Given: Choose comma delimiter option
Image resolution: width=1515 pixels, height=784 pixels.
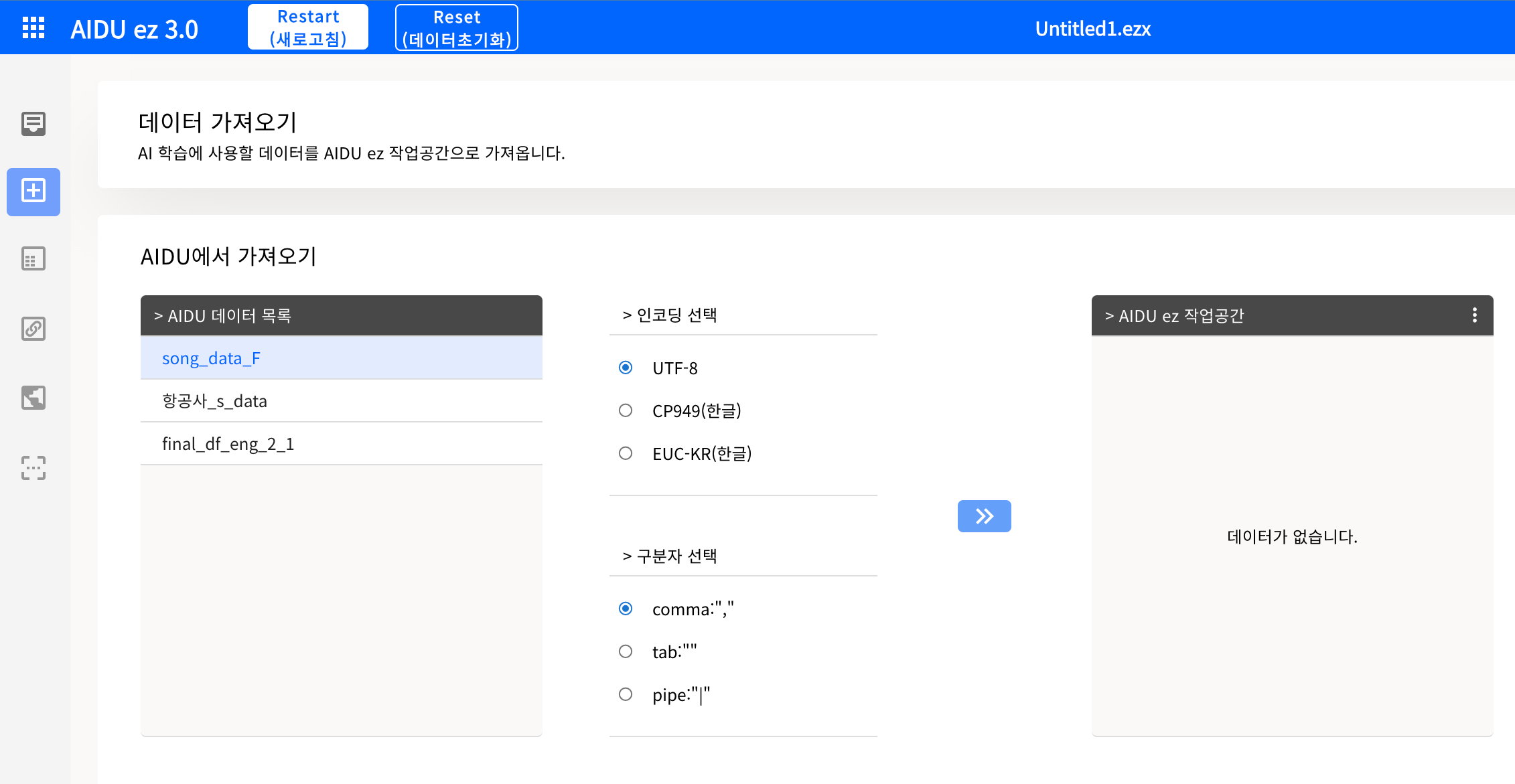Looking at the screenshot, I should tap(626, 609).
